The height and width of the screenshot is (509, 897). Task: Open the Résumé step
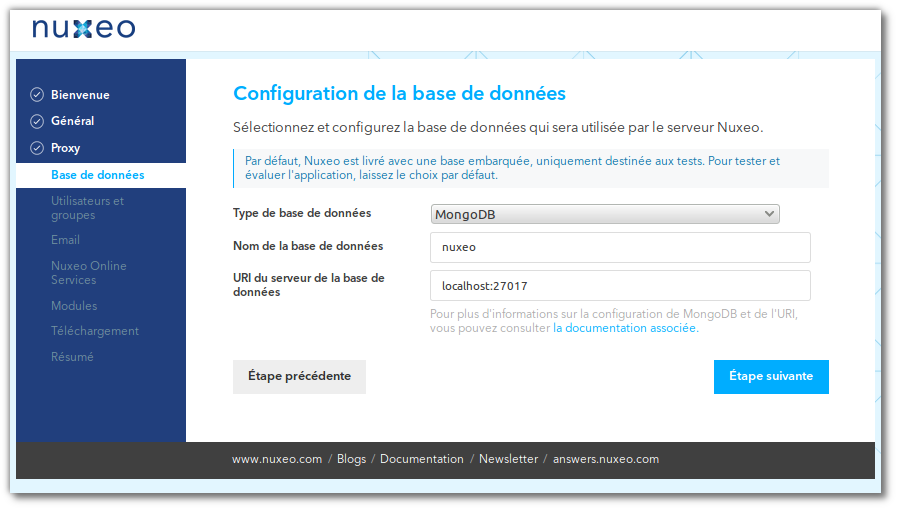coord(72,357)
